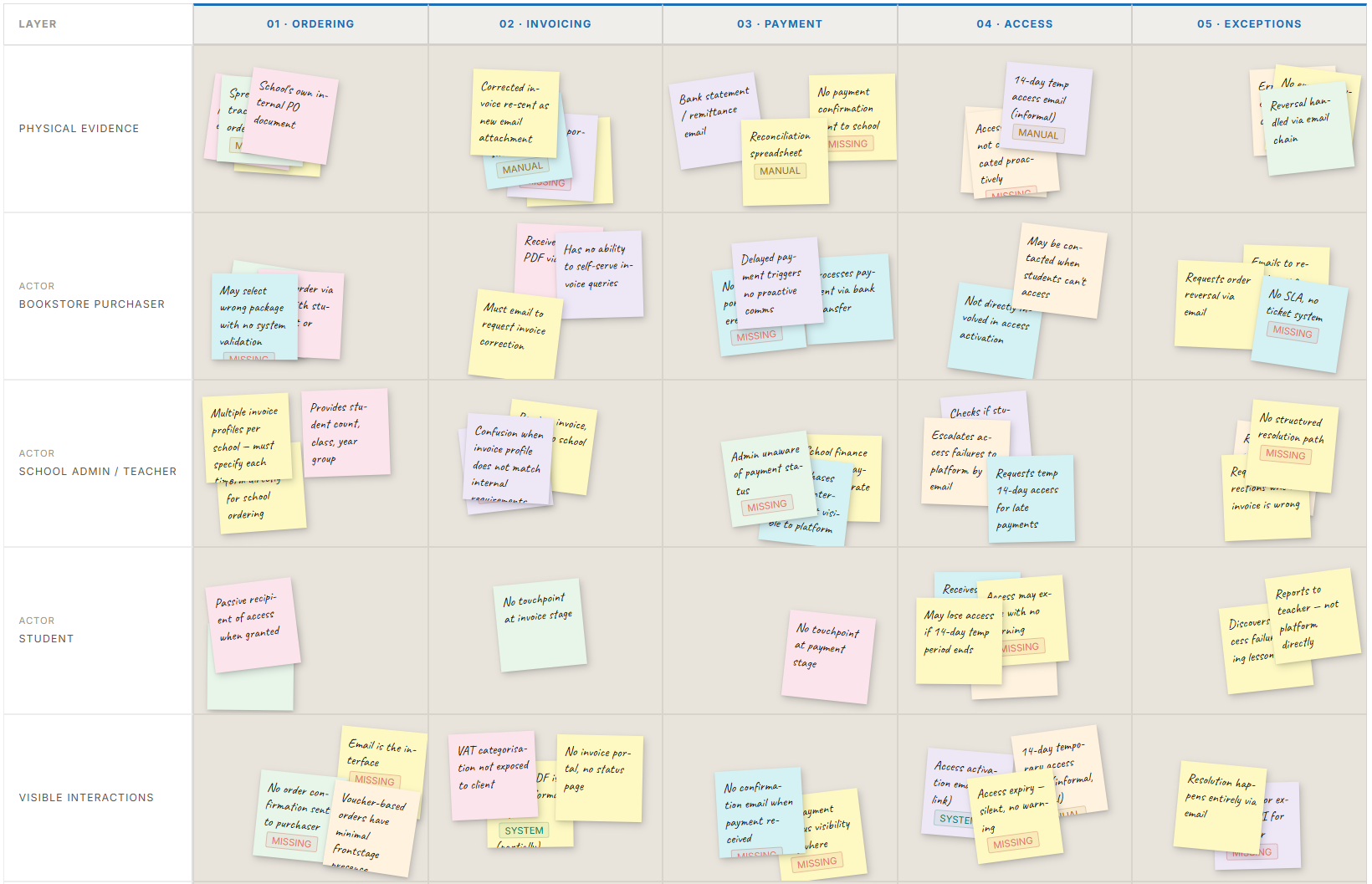Viewport: 1372px width, 884px height.
Task: Select the "Voucher-based orders" sticky note
Action: 372,830
